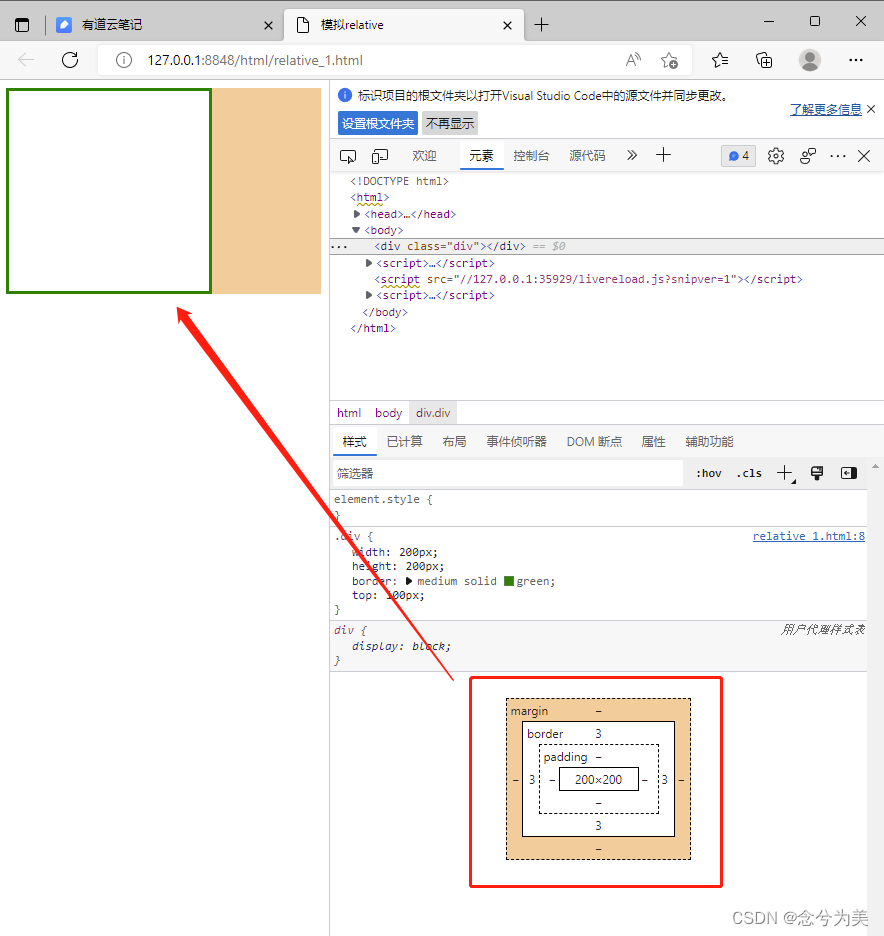Click the 设置根文件夹 button
The width and height of the screenshot is (884, 936).
pyautogui.click(x=378, y=124)
